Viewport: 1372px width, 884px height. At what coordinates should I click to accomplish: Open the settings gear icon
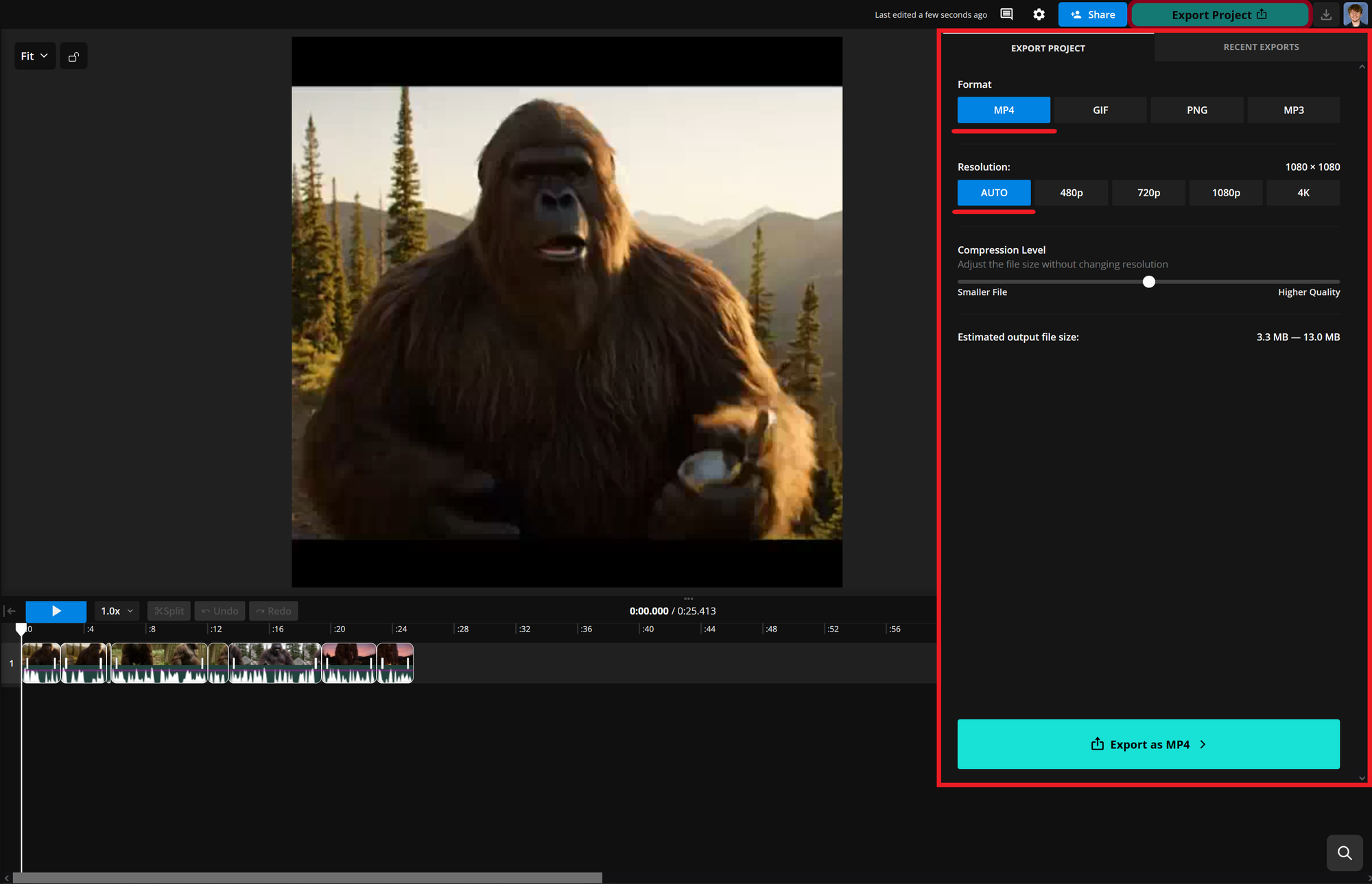(1039, 14)
